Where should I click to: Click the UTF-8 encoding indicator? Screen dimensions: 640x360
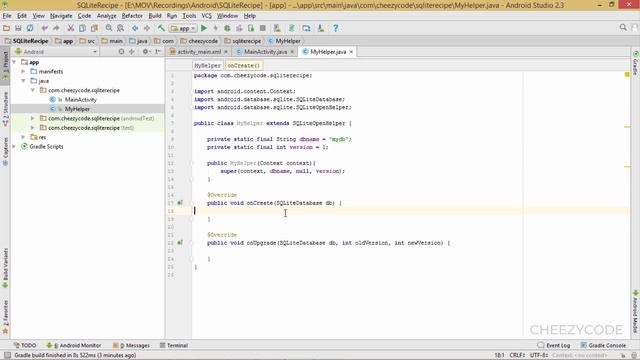click(x=538, y=355)
